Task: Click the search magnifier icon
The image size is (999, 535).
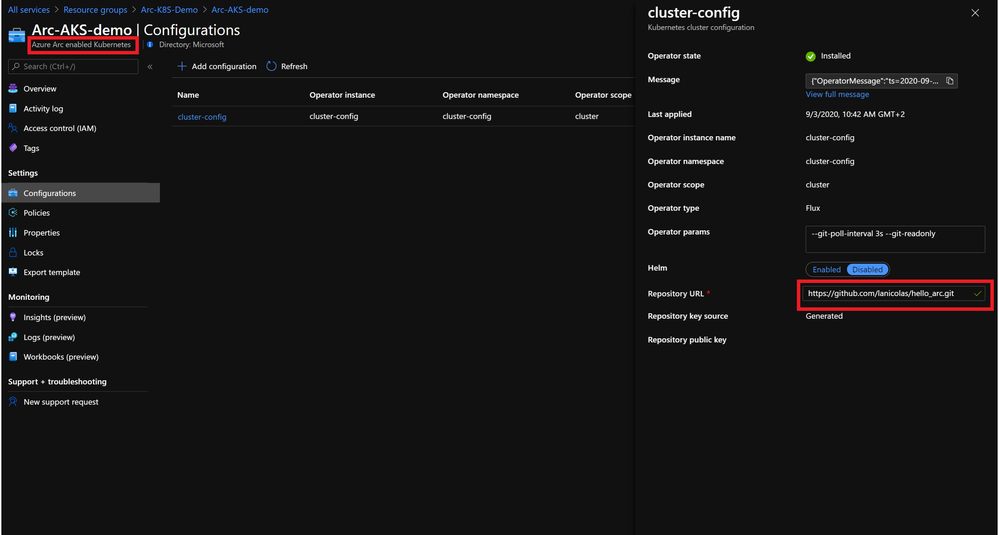Action: click(16, 66)
